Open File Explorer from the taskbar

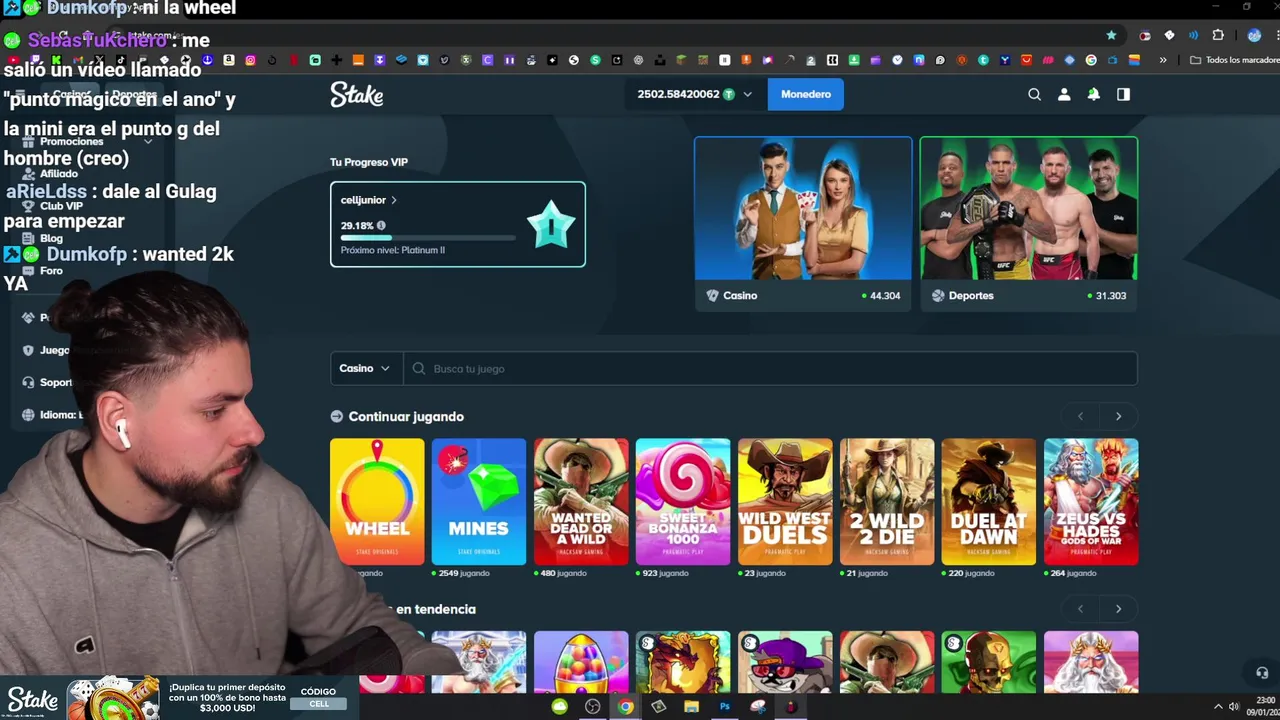(691, 707)
